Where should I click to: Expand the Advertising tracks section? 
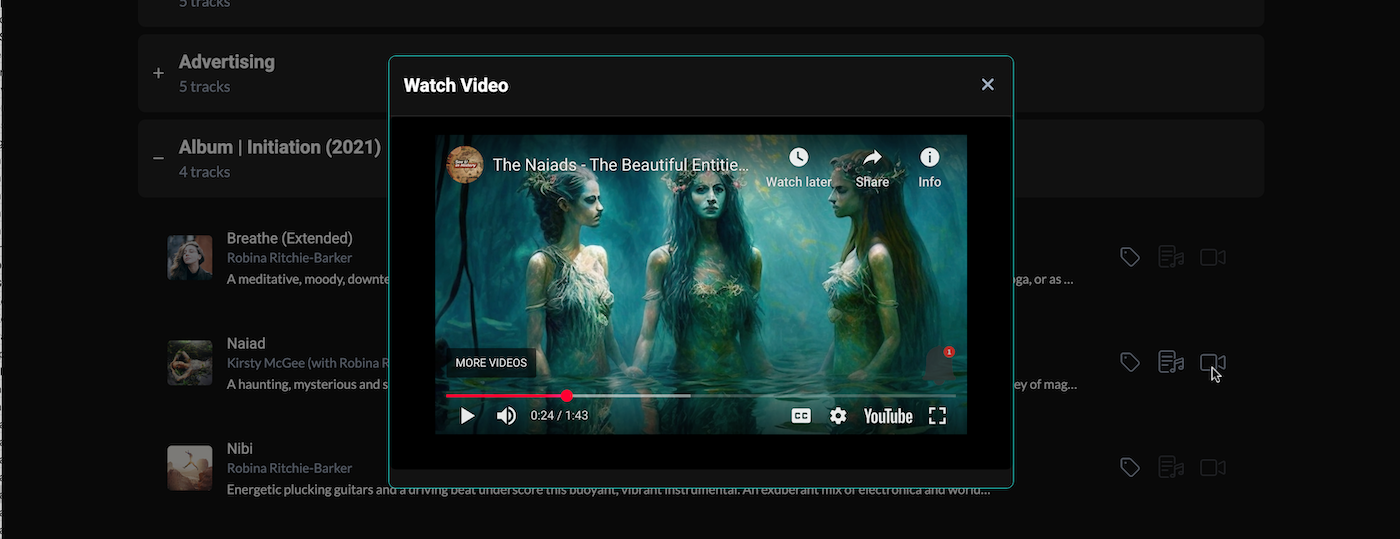[158, 73]
